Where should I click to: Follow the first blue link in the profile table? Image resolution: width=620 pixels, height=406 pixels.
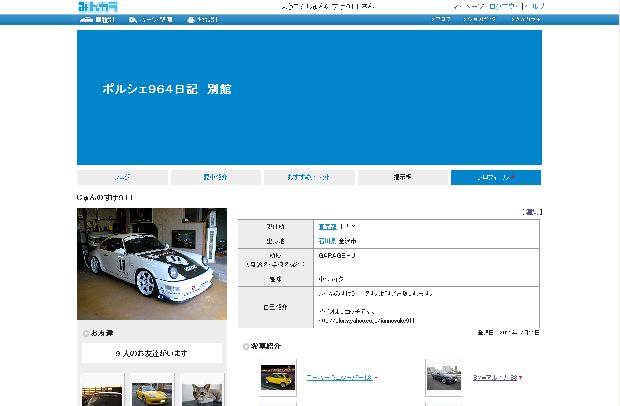327,227
